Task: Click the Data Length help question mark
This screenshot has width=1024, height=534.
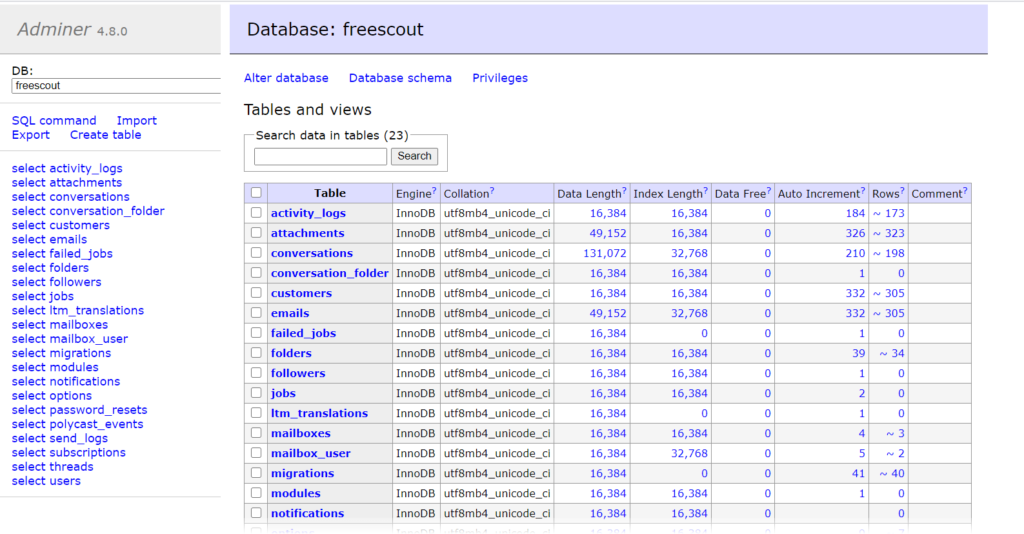Action: click(624, 191)
